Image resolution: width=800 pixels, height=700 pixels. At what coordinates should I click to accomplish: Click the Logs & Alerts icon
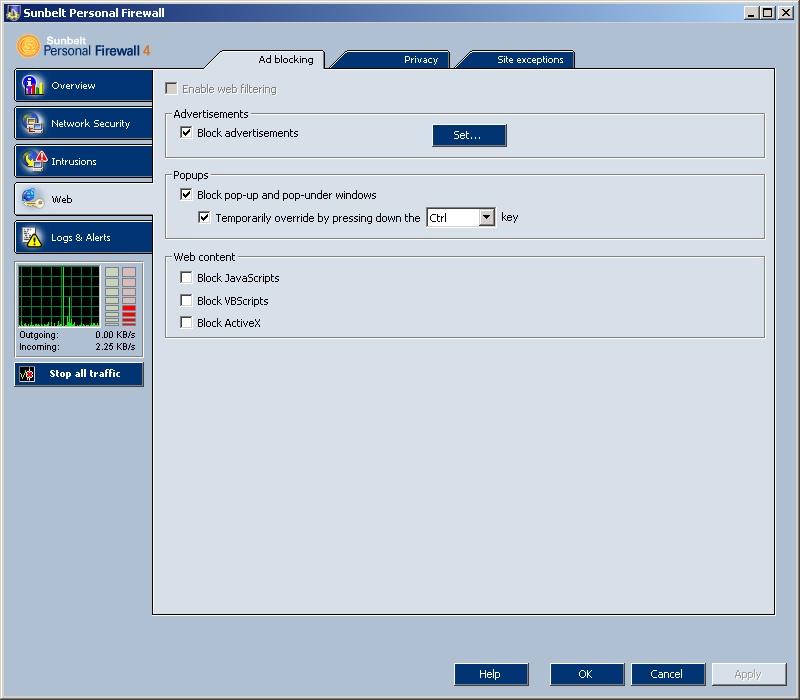coord(32,238)
